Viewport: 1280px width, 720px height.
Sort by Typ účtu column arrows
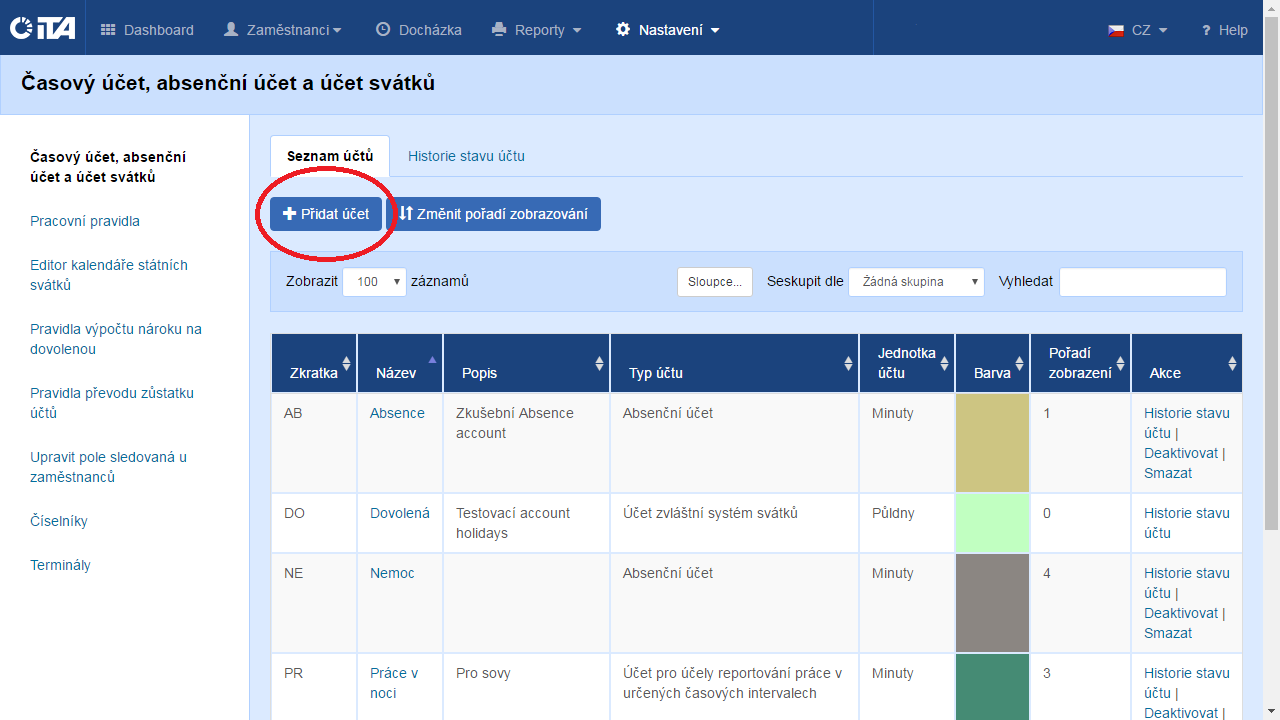848,363
